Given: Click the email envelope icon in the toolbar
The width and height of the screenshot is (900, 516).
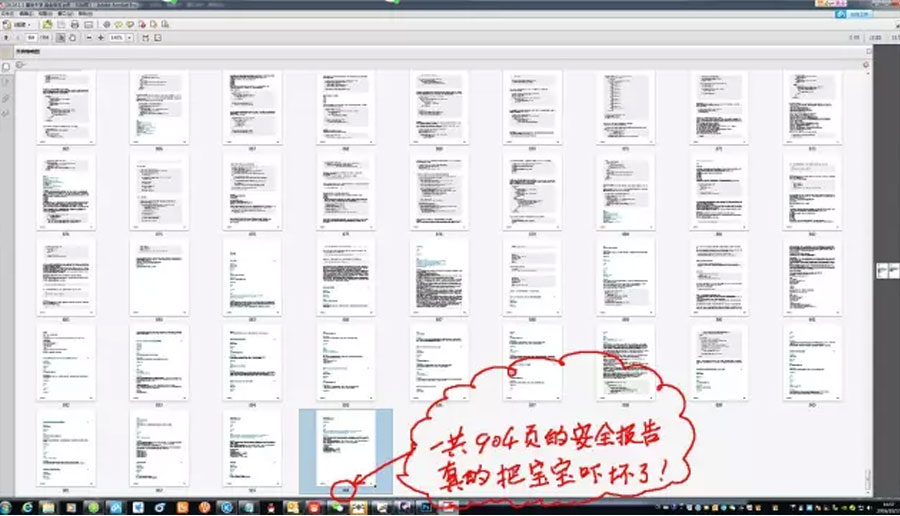Looking at the screenshot, I should (x=88, y=24).
